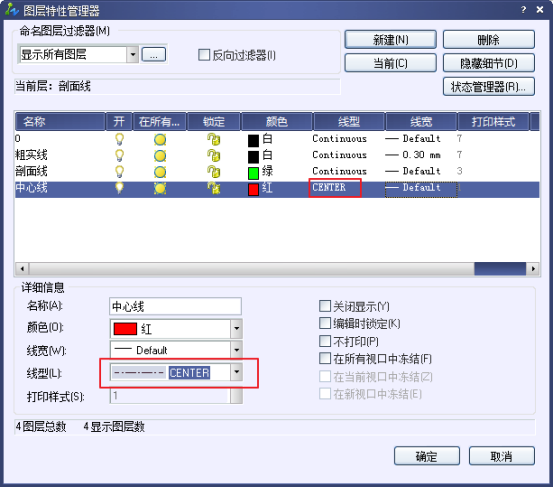Check 在所有视口中冻结 option
554x487 pixels.
point(325,358)
